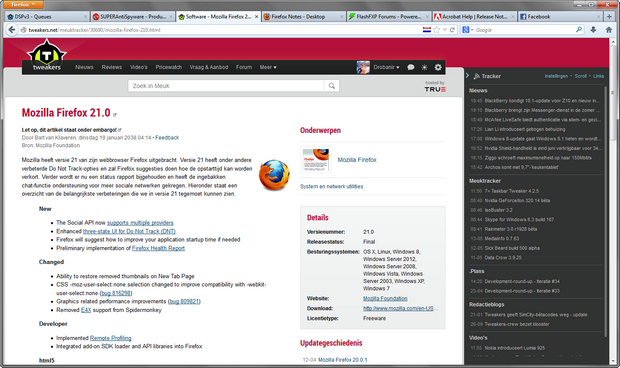
Task: Open the Mozilla Firefox topic link
Action: click(357, 160)
